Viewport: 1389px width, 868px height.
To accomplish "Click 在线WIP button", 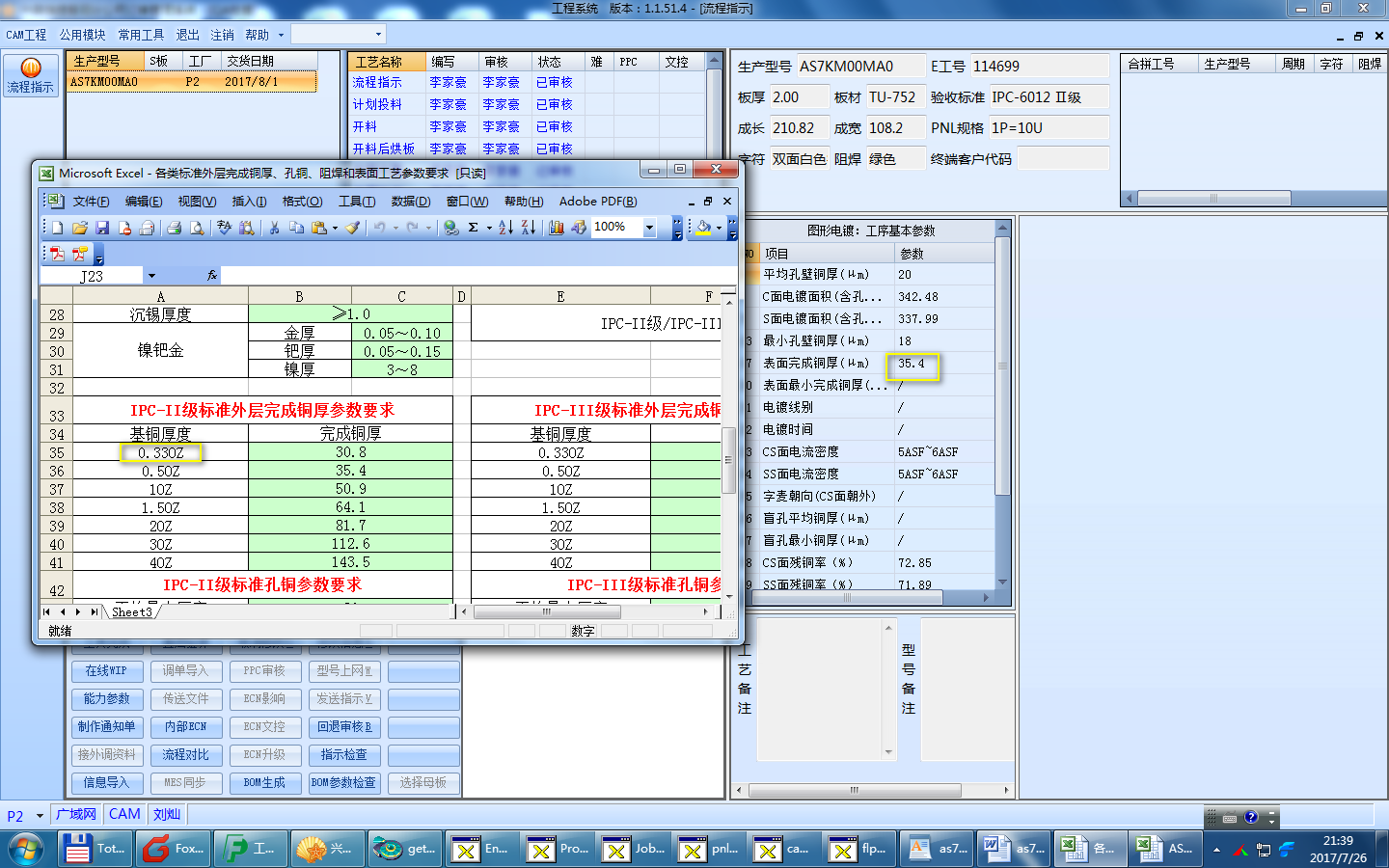I will [x=107, y=670].
